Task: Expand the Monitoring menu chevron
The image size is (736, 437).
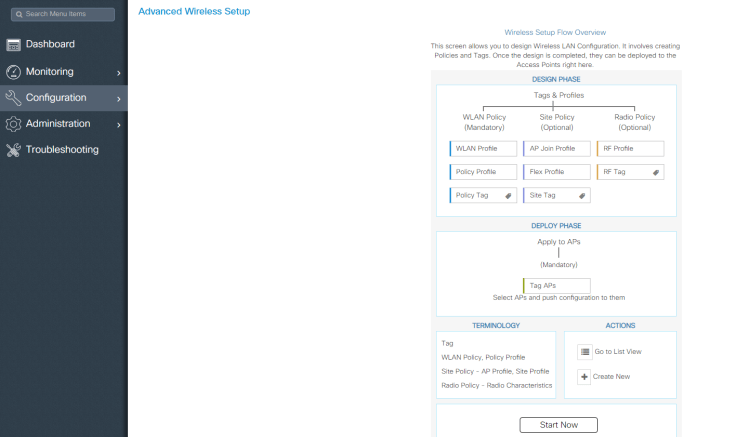Action: click(x=118, y=73)
